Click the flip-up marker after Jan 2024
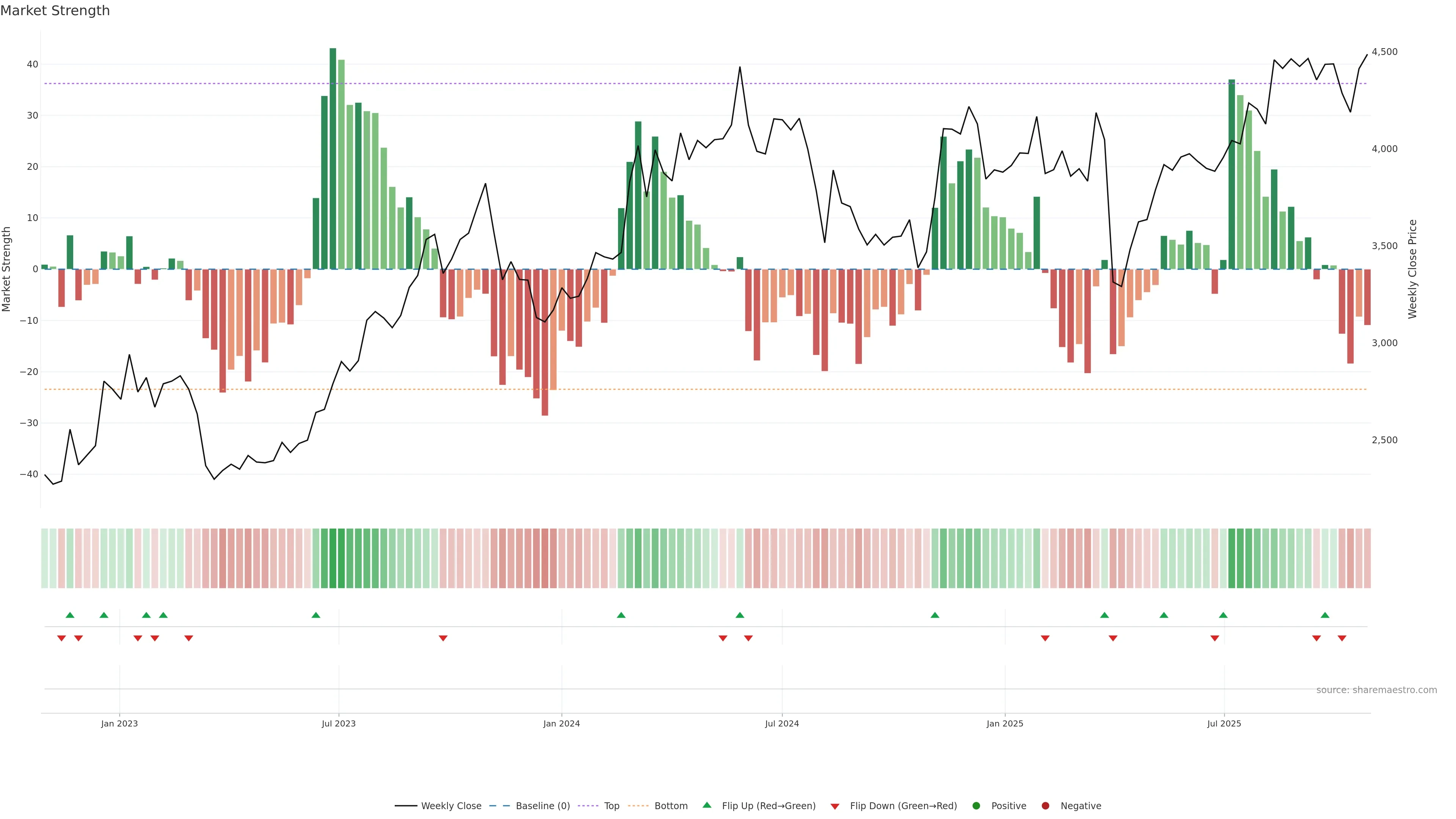 click(x=621, y=615)
